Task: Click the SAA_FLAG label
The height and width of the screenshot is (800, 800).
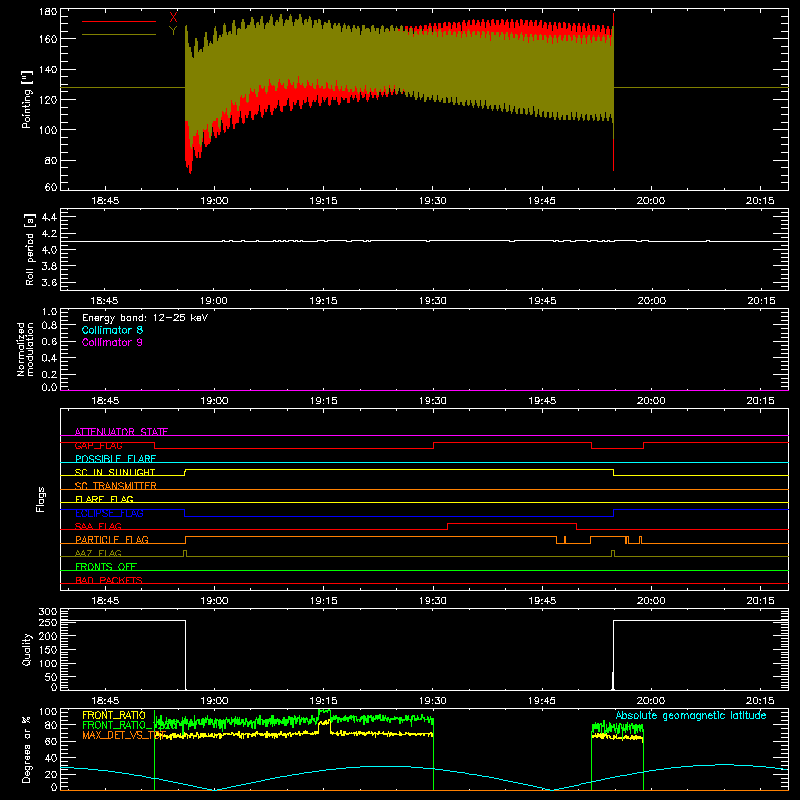Action: (98, 526)
